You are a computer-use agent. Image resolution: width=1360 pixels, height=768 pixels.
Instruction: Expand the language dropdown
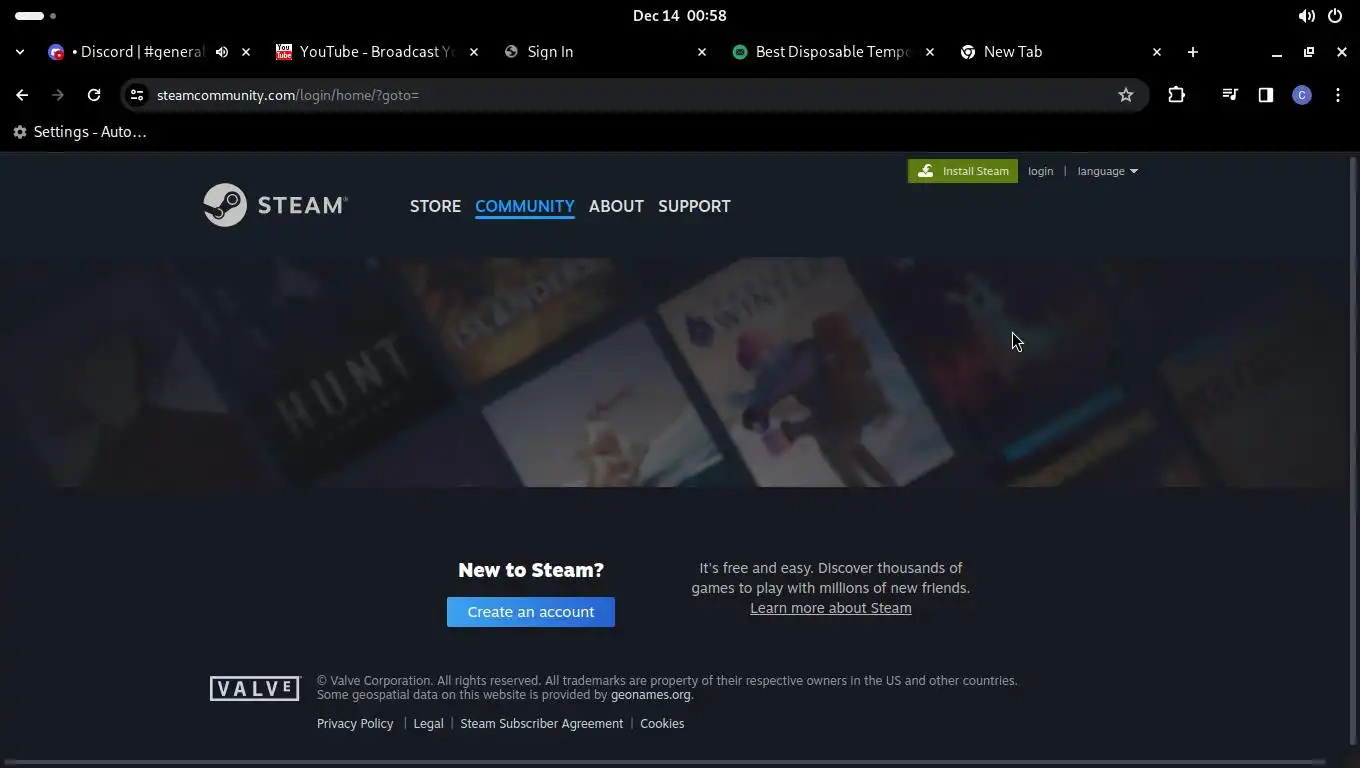(x=1107, y=171)
